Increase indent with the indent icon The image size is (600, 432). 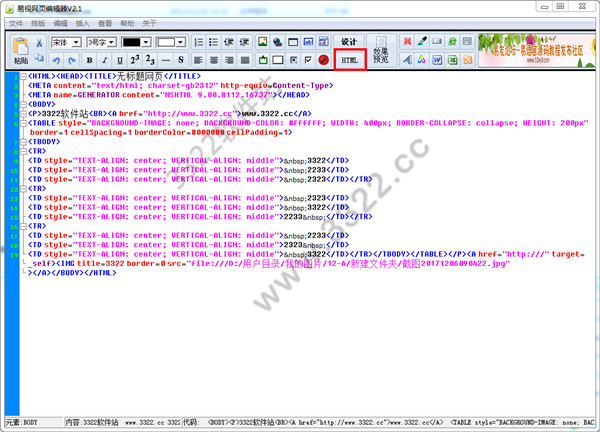click(x=244, y=42)
